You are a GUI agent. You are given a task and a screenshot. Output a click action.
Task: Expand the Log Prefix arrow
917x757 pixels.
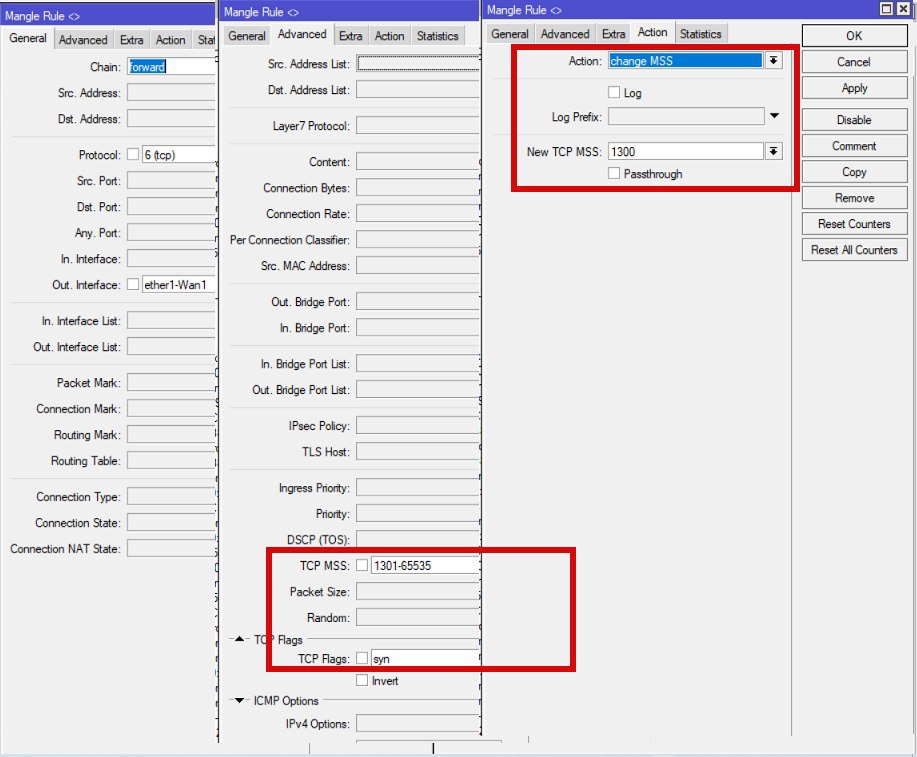point(774,116)
